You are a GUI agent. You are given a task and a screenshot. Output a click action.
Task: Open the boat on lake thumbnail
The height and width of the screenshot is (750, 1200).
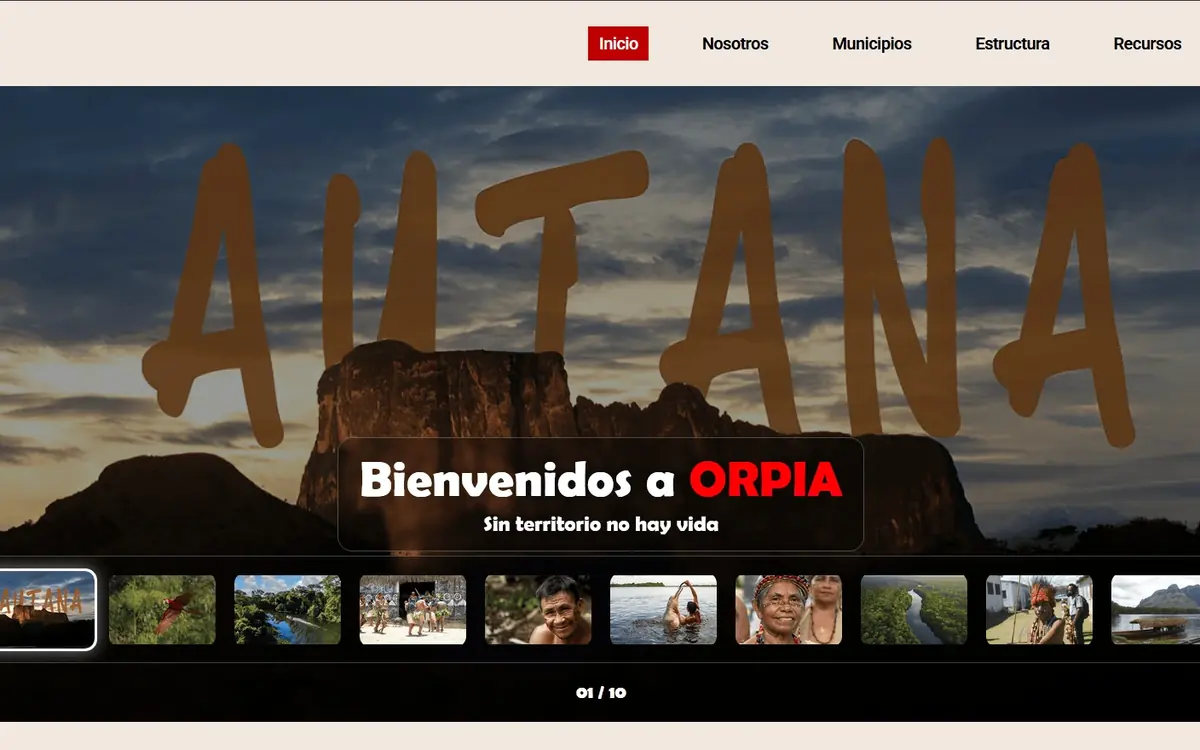click(1156, 610)
